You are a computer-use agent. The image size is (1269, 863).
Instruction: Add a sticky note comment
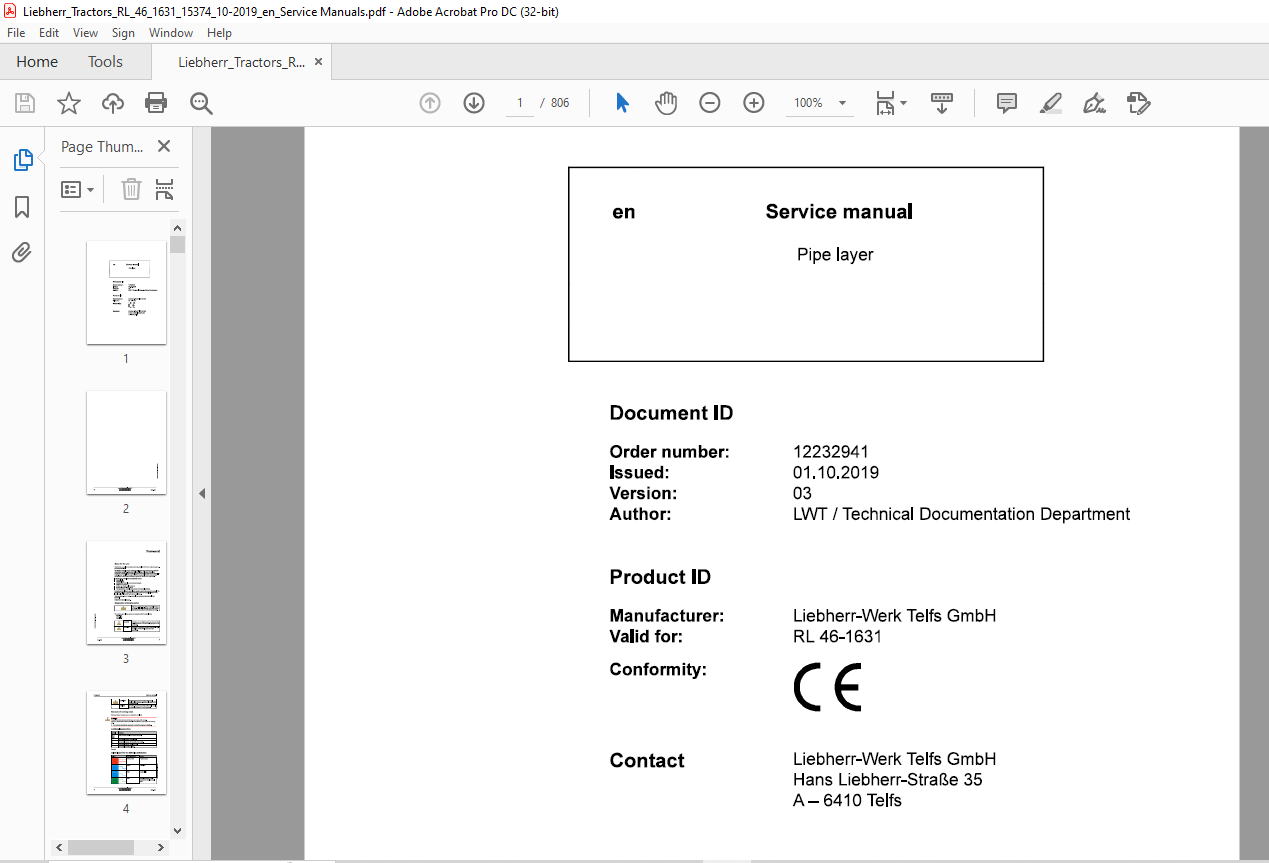click(x=1007, y=103)
